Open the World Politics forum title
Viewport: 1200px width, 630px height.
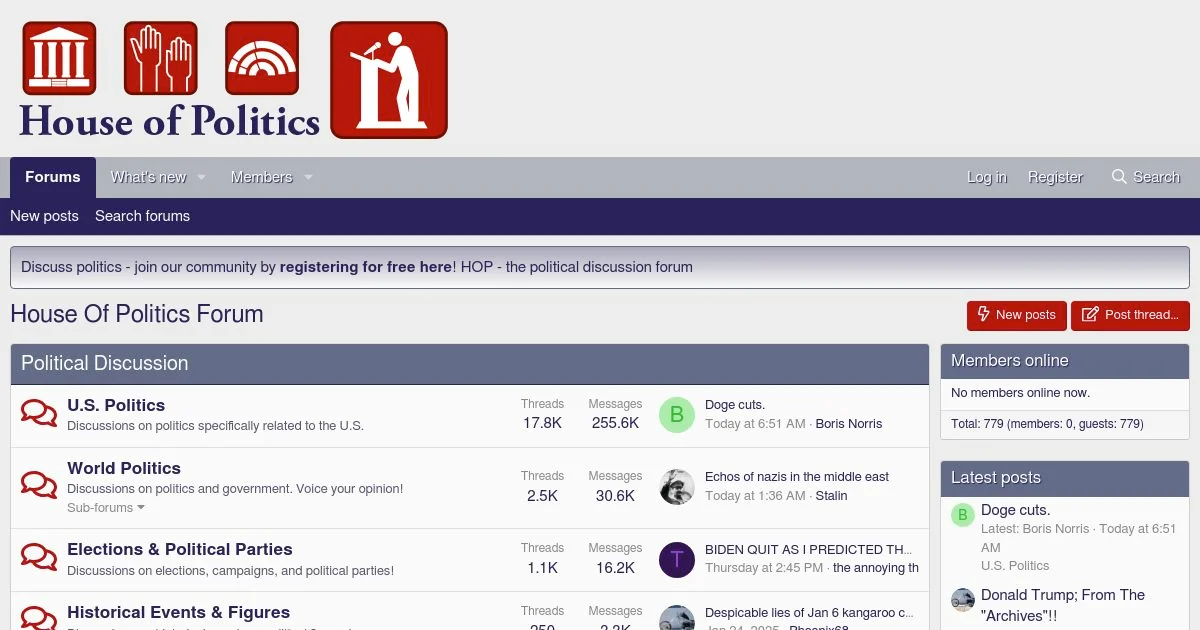coord(124,468)
